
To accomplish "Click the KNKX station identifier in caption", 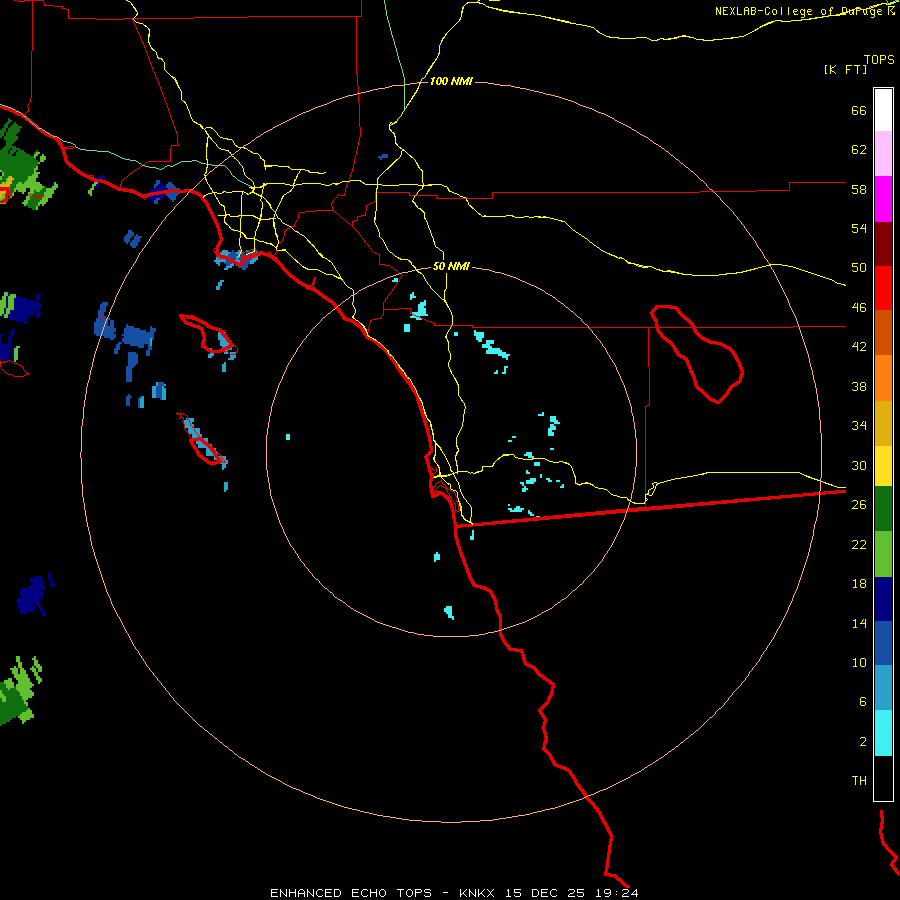I will click(x=476, y=893).
